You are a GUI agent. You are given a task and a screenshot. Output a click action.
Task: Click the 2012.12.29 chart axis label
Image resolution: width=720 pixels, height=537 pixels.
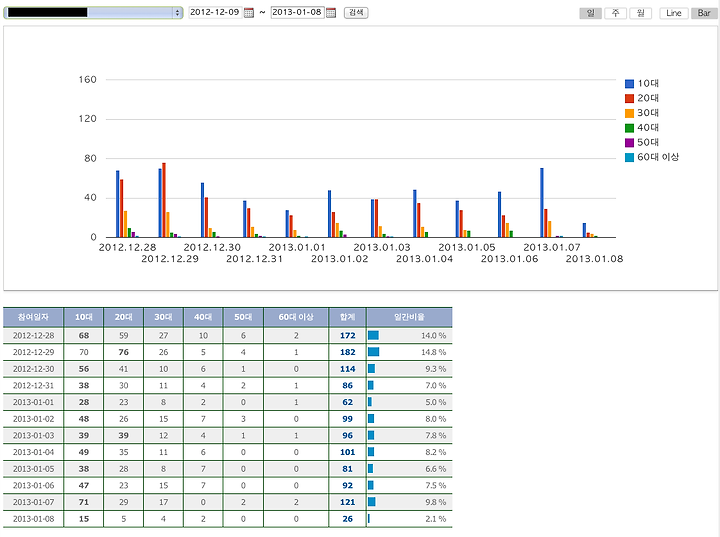(170, 259)
